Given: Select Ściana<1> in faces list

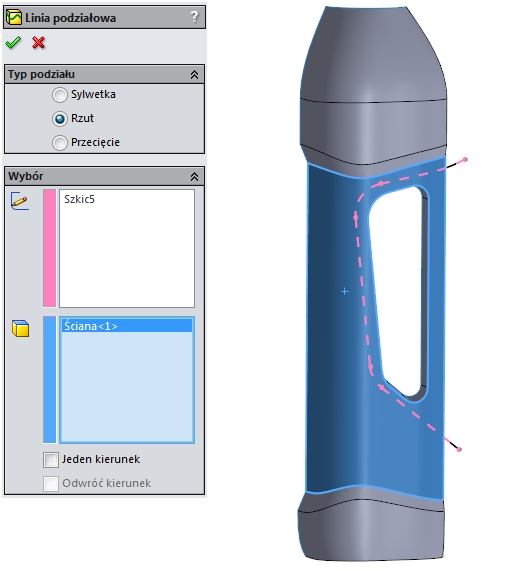Looking at the screenshot, I should point(127,326).
